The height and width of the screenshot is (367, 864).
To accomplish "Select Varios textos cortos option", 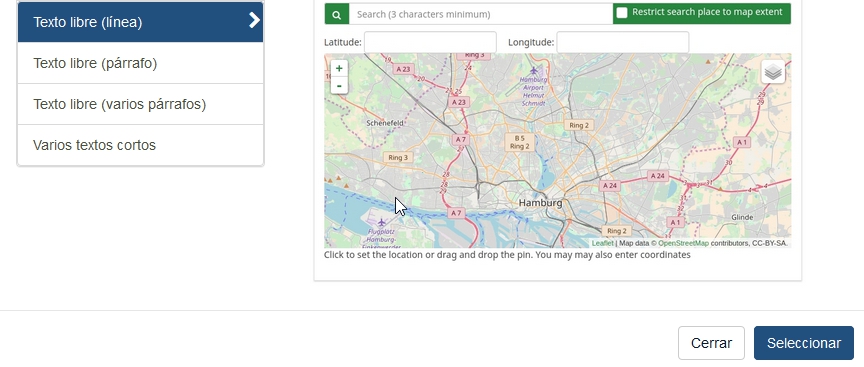I will [141, 145].
